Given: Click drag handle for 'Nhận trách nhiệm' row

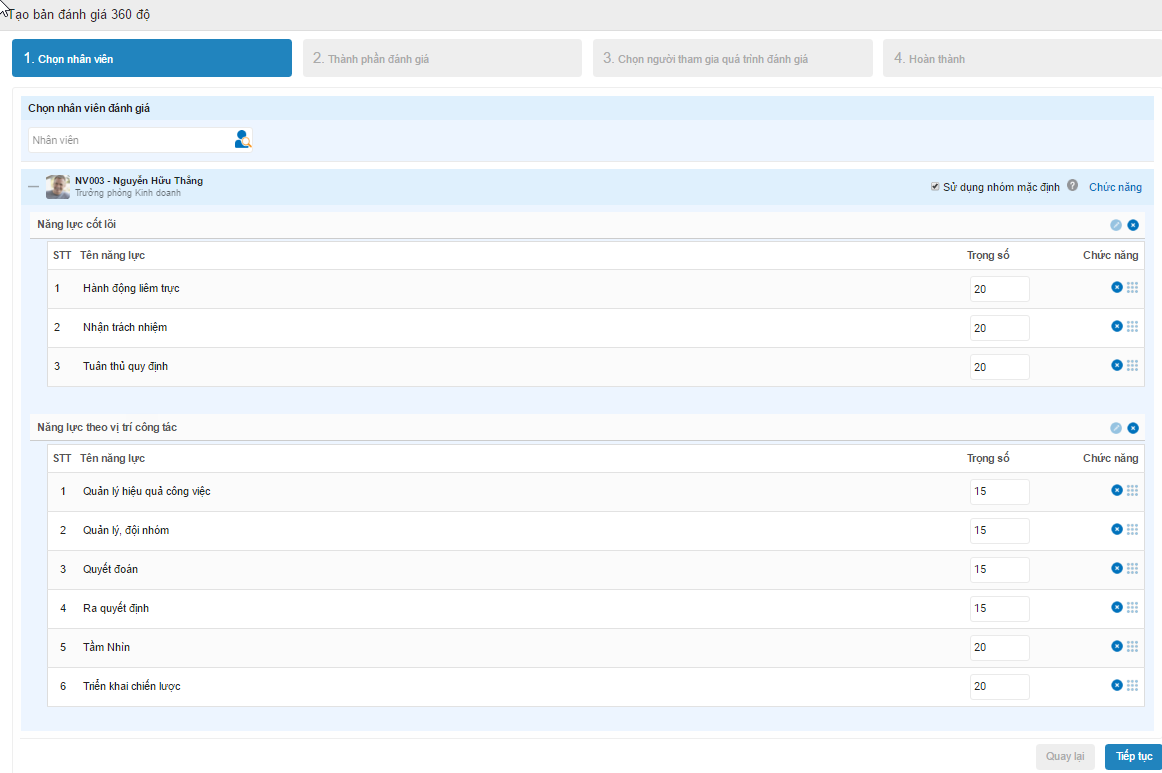Looking at the screenshot, I should [1133, 327].
